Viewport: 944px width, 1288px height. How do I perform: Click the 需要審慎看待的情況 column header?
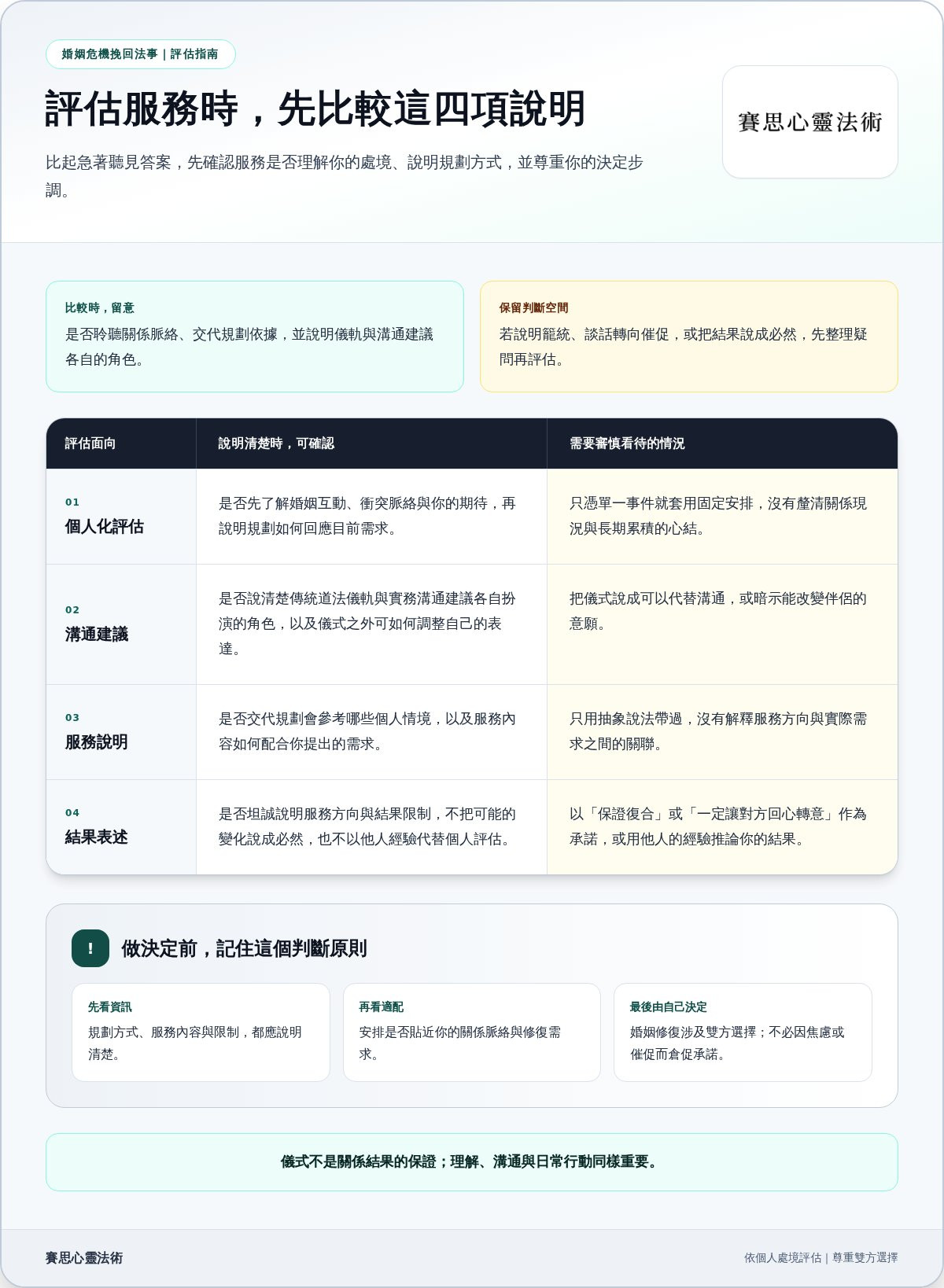pyautogui.click(x=627, y=443)
